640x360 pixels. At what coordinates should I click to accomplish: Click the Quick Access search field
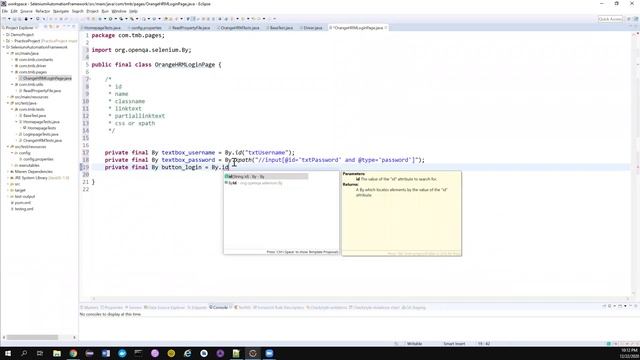(610, 19)
